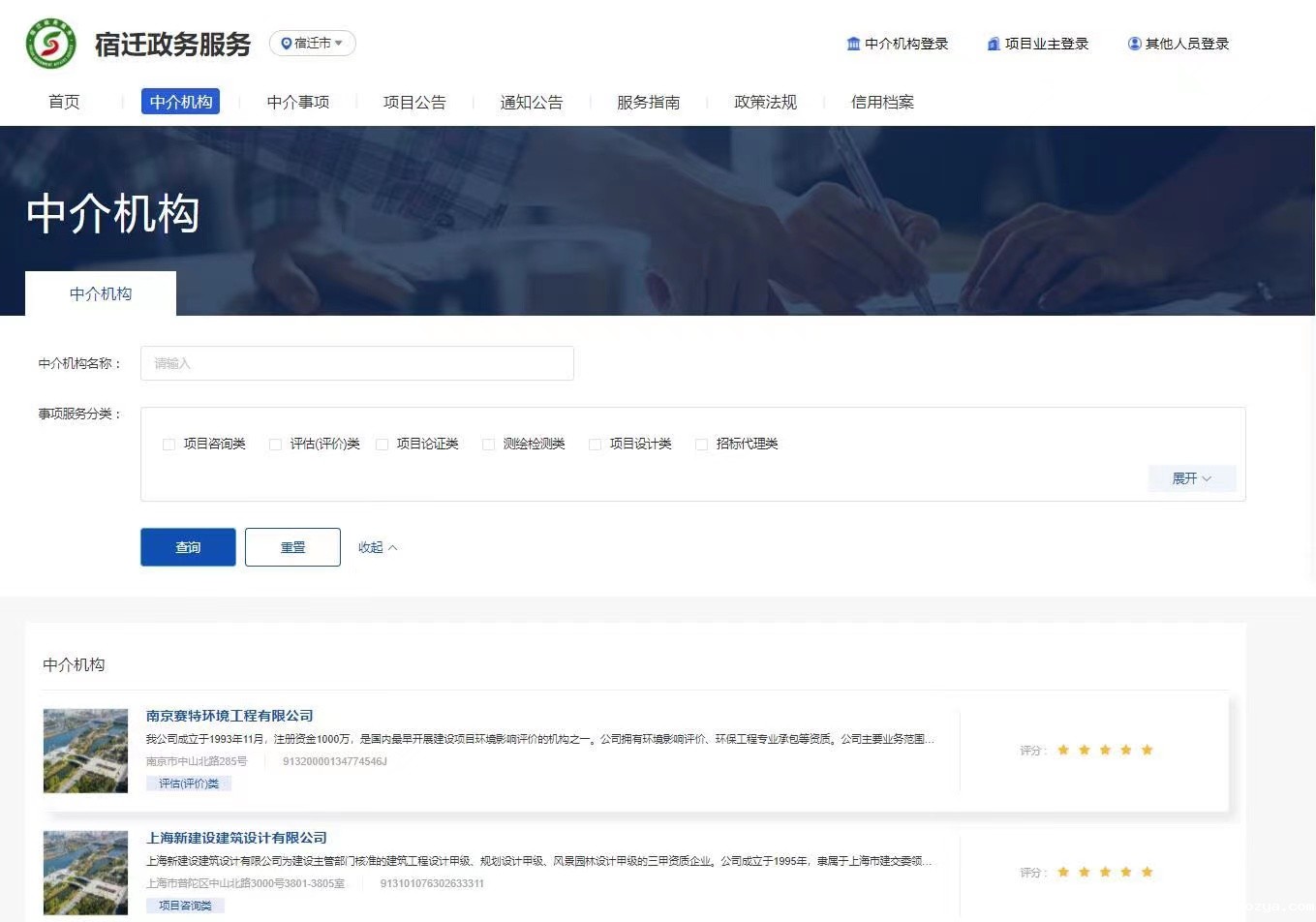Click the 宿迁政务服务 logo icon

click(x=50, y=44)
